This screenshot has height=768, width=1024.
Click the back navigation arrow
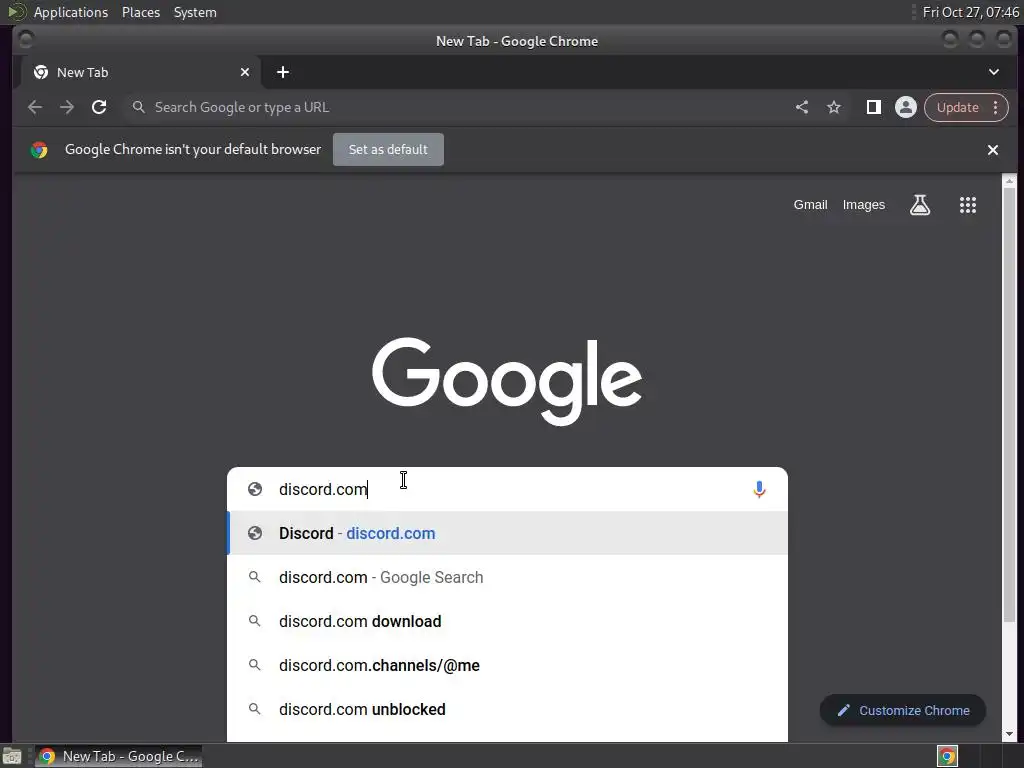[35, 107]
